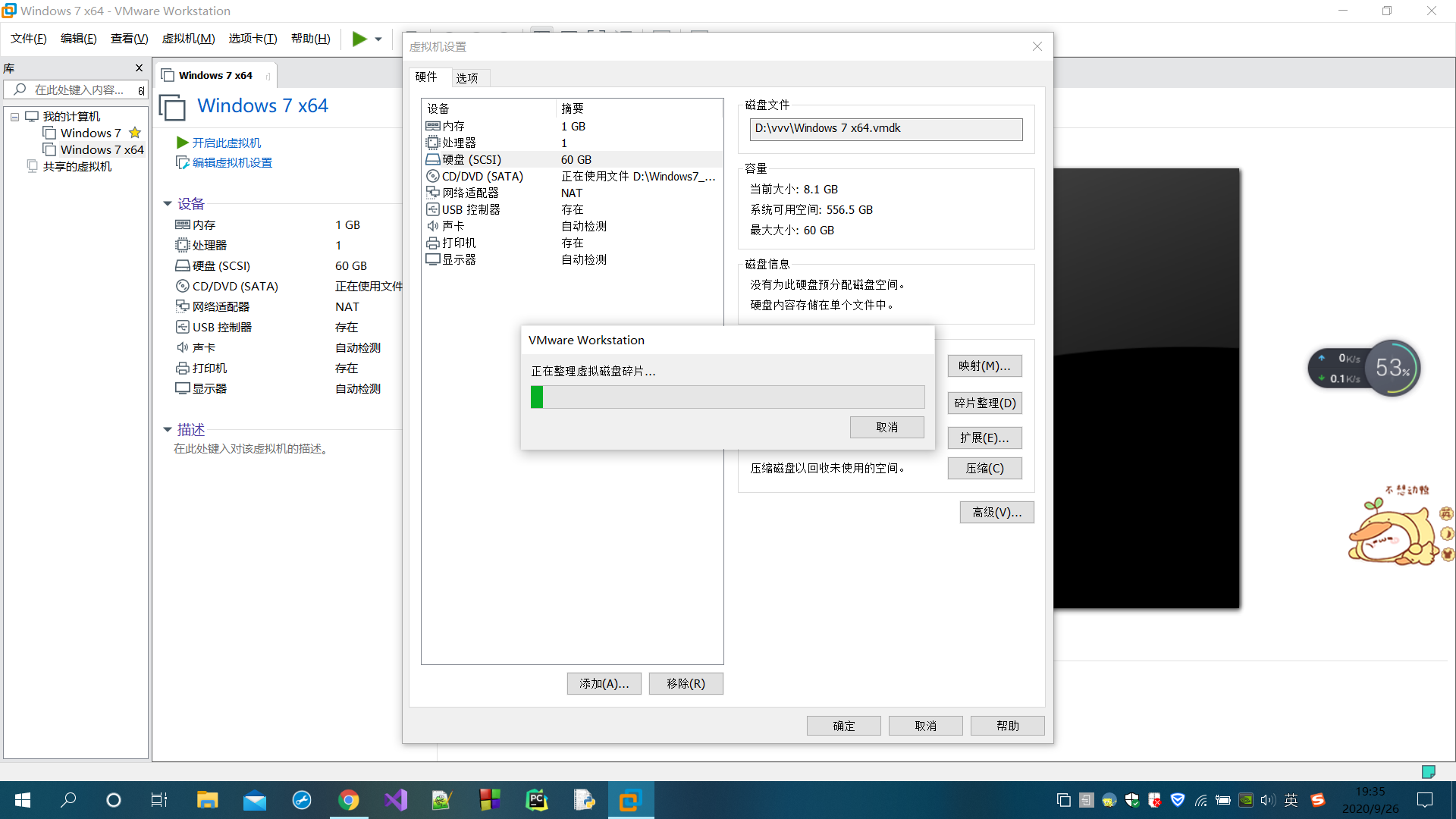The width and height of the screenshot is (1456, 819).
Task: Cancel the disk defragmentation operation
Action: tap(886, 427)
